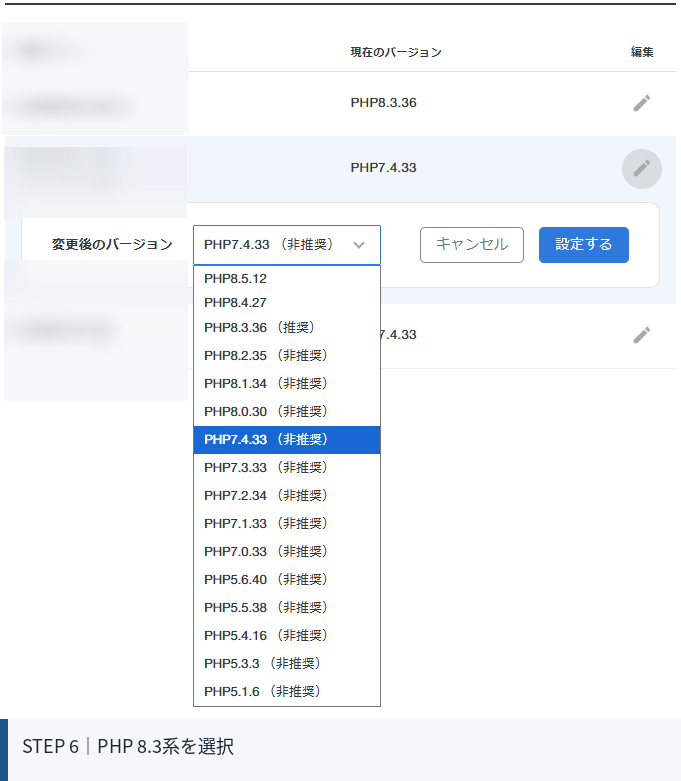The height and width of the screenshot is (781, 681).
Task: Select PHP8.4.27 from the list
Action: 287,302
